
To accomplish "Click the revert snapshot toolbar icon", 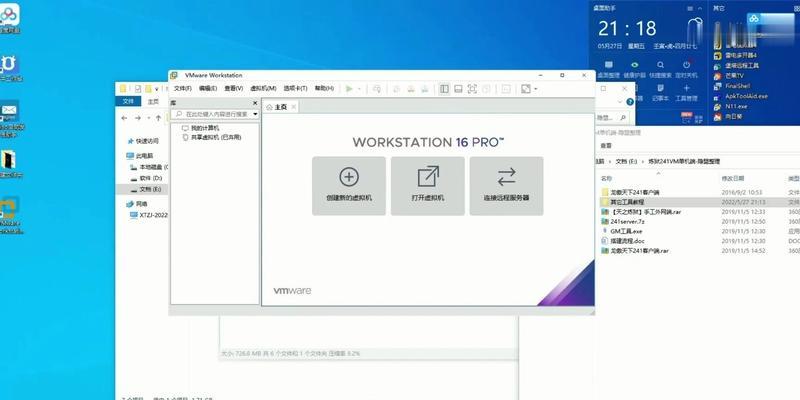I will tap(410, 89).
